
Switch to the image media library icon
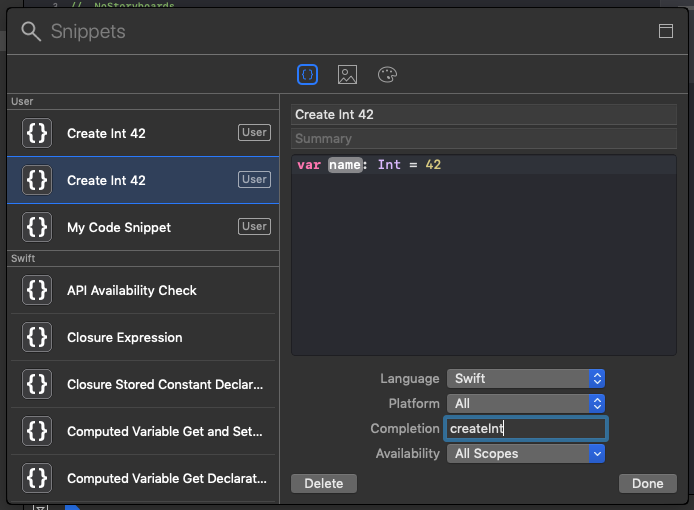coord(347,74)
